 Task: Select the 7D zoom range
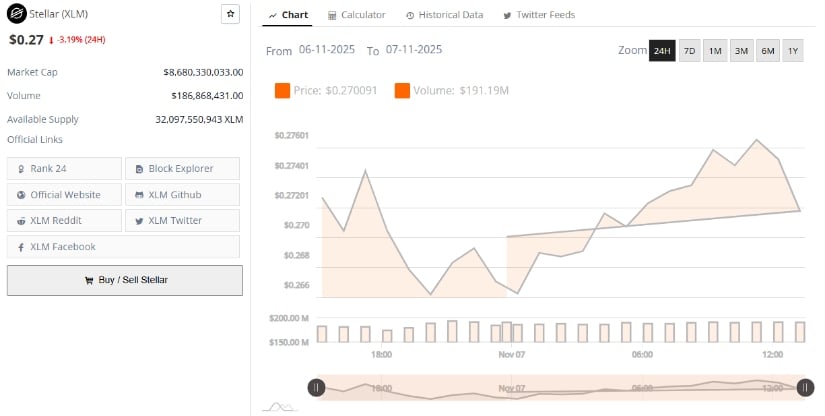click(x=689, y=51)
